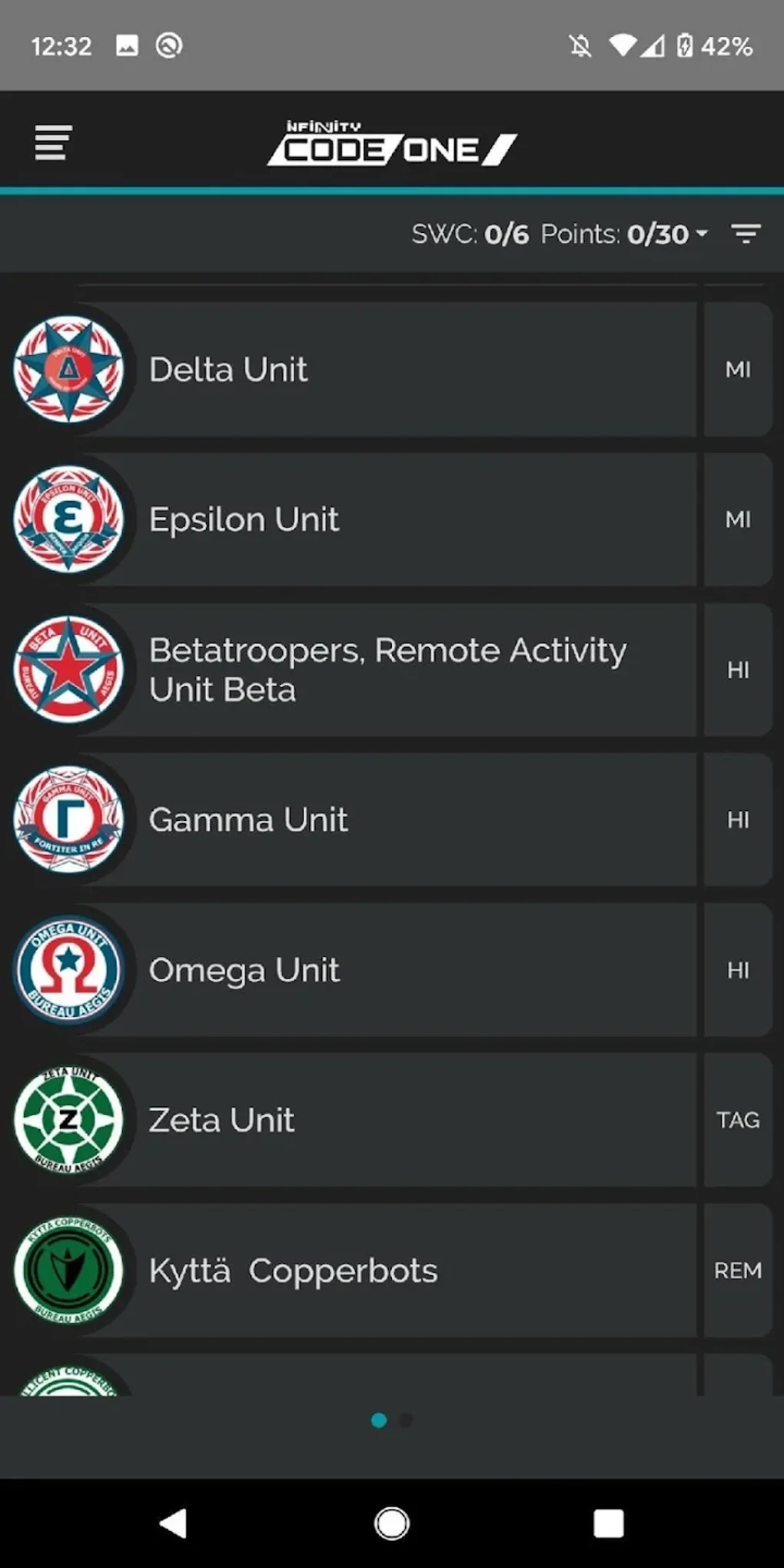Tap the Omega Unit emblem
The image size is (784, 1568).
pos(68,970)
